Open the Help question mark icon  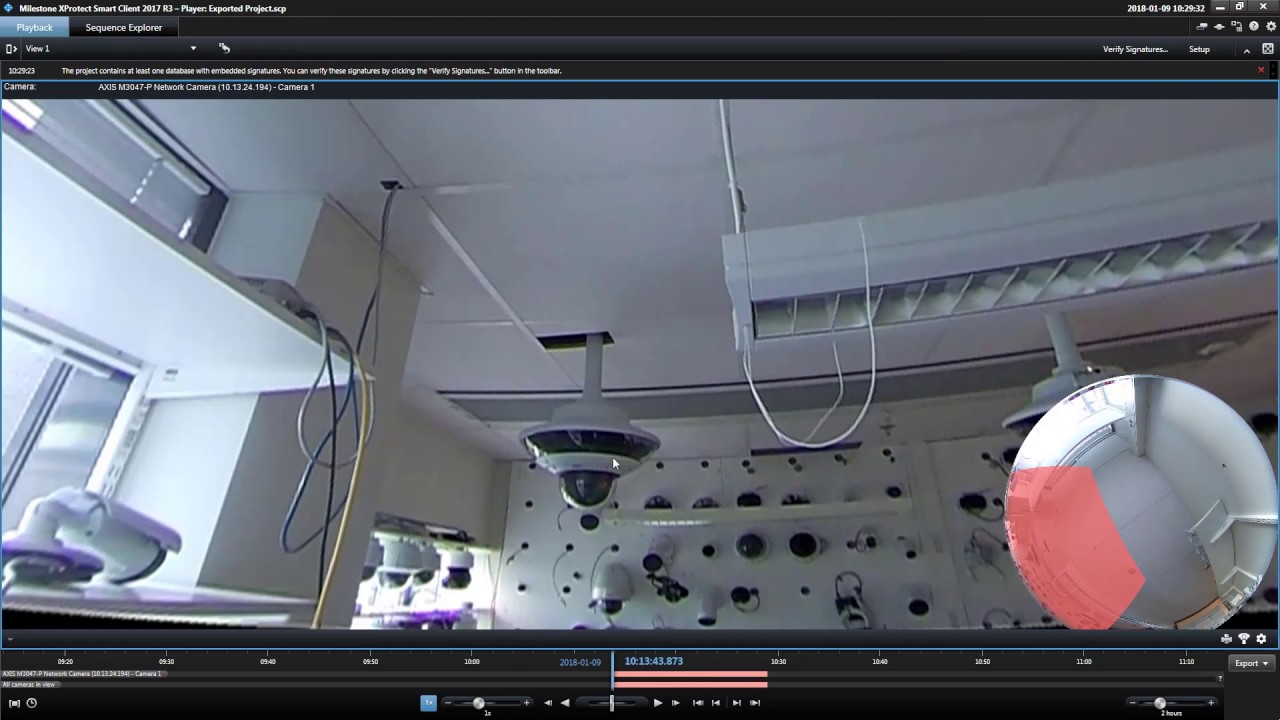(x=1254, y=27)
